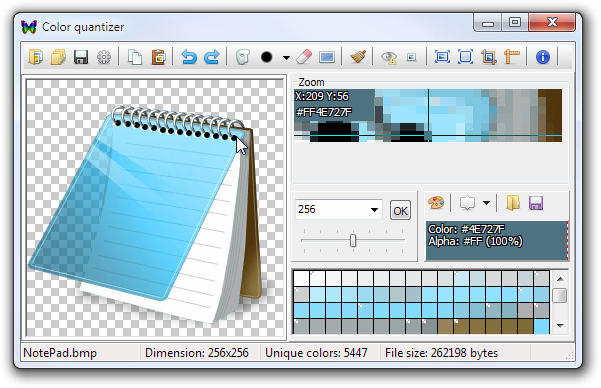Click the zoom magnifier preview

coord(428,115)
